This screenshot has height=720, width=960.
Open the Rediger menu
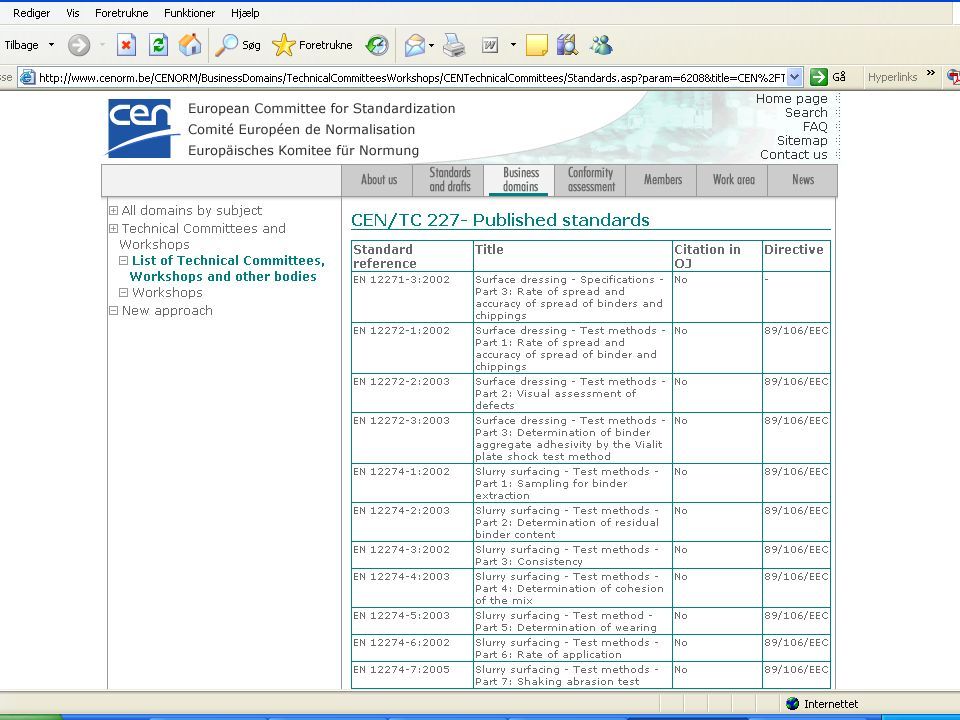pos(31,13)
